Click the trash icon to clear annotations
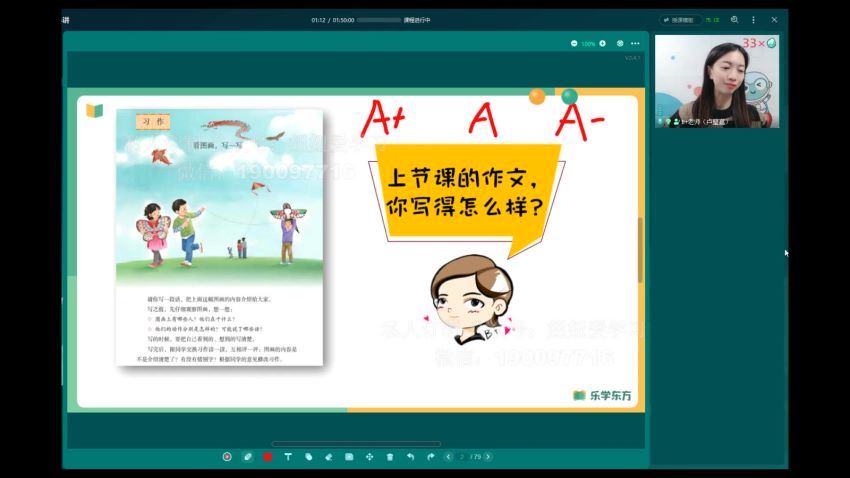 click(390, 457)
